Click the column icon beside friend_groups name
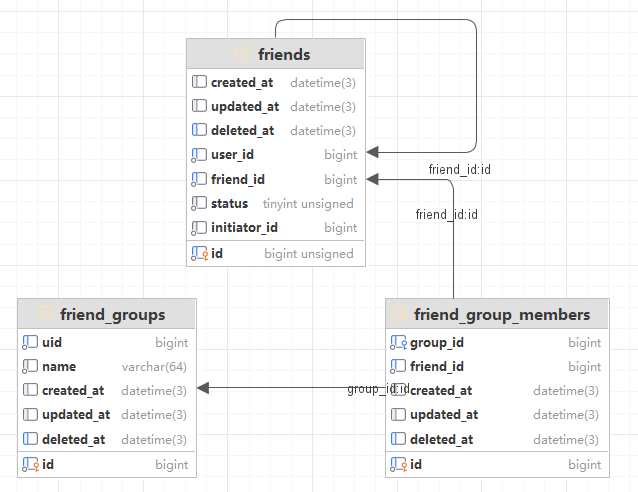This screenshot has height=492, width=638. coord(30,367)
